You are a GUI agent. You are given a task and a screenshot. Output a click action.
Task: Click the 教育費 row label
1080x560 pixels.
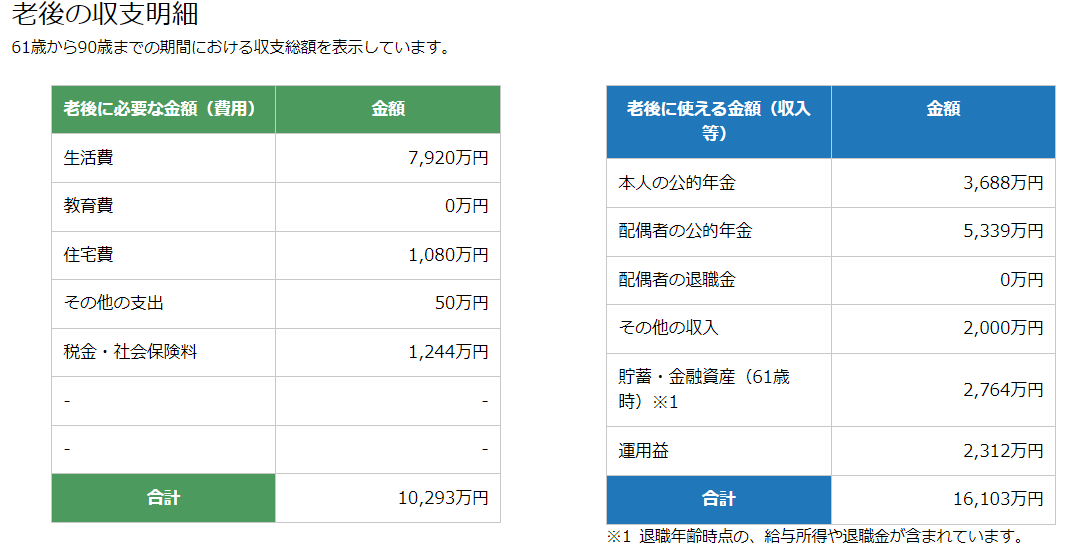tap(88, 206)
